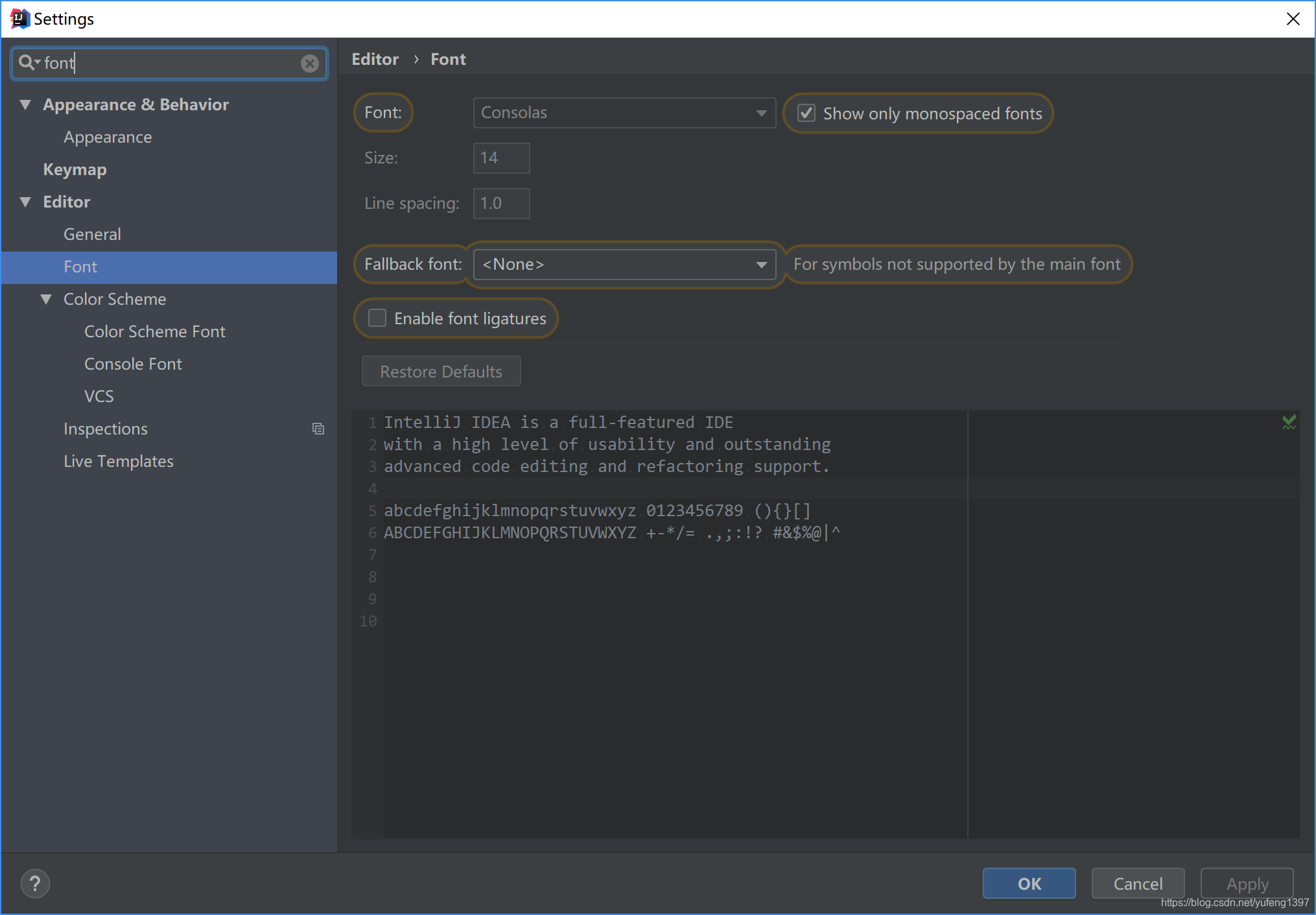Click 'For symbols not supported by the main font' hint
The width and height of the screenshot is (1316, 915).
tap(957, 264)
